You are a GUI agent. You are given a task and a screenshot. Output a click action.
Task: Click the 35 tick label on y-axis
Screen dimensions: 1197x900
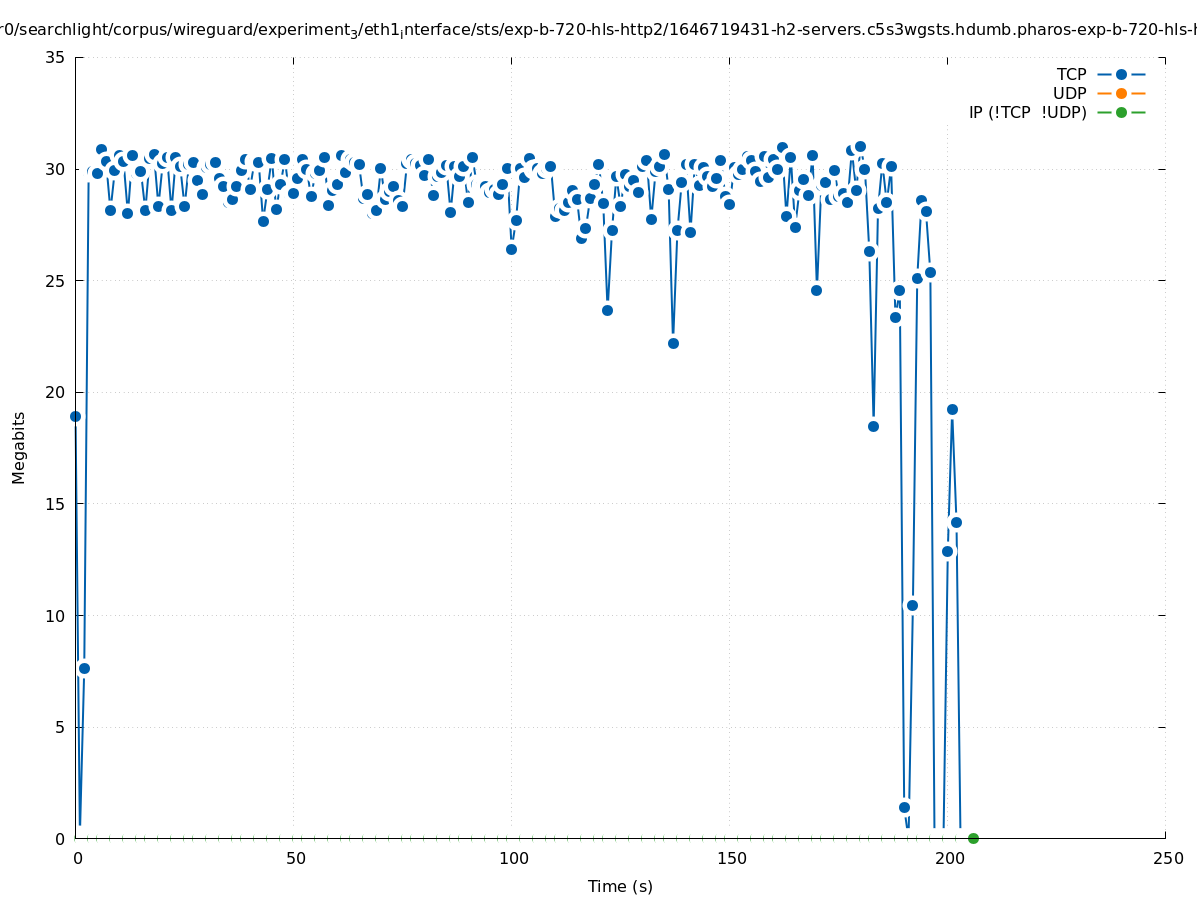click(56, 57)
